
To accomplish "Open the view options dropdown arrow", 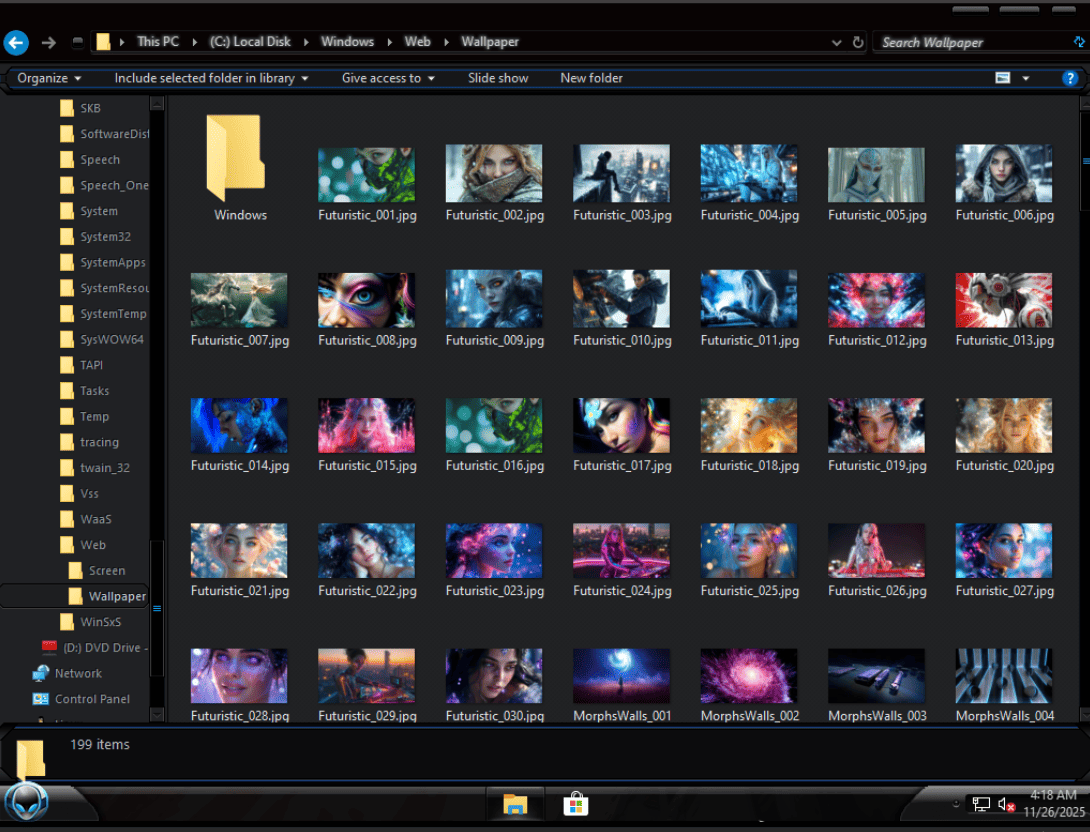I will coord(1025,79).
